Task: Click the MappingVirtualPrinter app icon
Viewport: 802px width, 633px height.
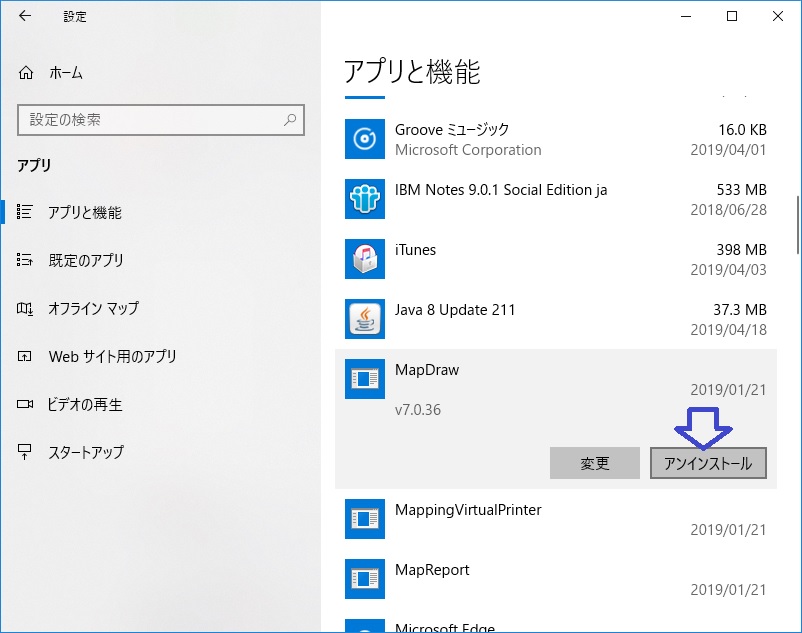Action: coord(365,519)
